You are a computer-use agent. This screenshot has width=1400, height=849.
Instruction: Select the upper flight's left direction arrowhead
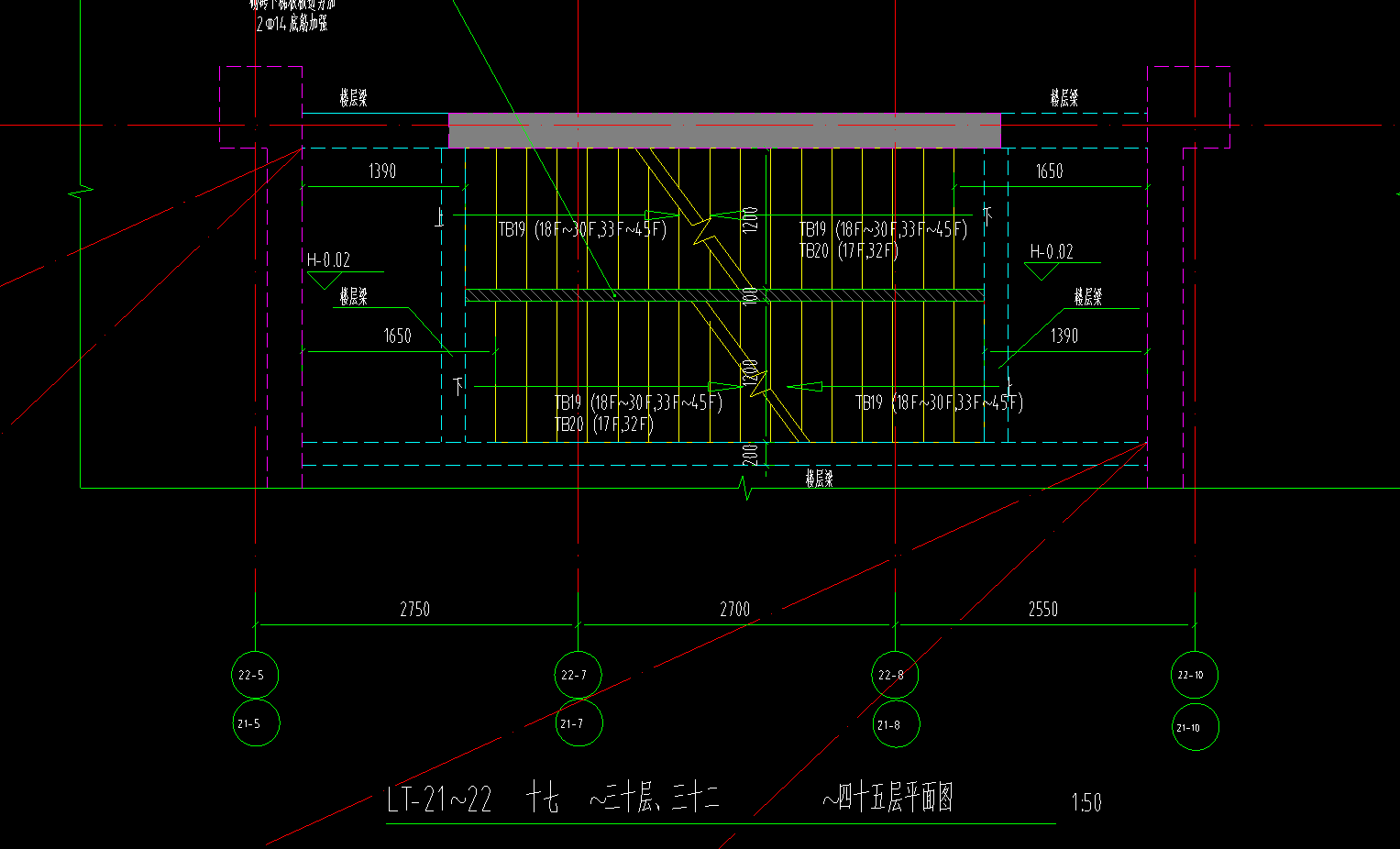click(x=663, y=215)
